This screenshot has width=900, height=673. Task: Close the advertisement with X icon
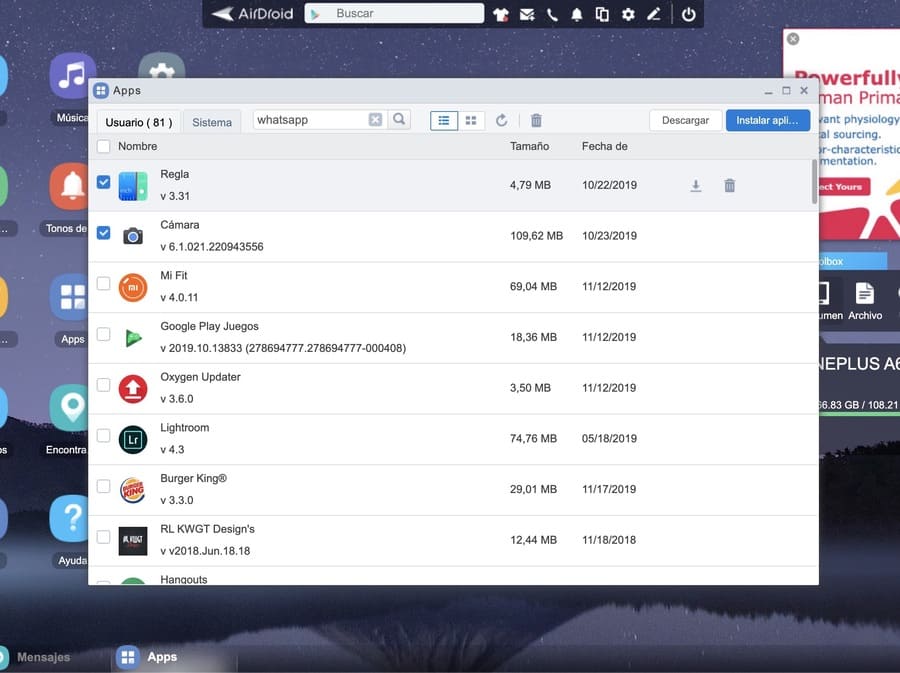(793, 39)
